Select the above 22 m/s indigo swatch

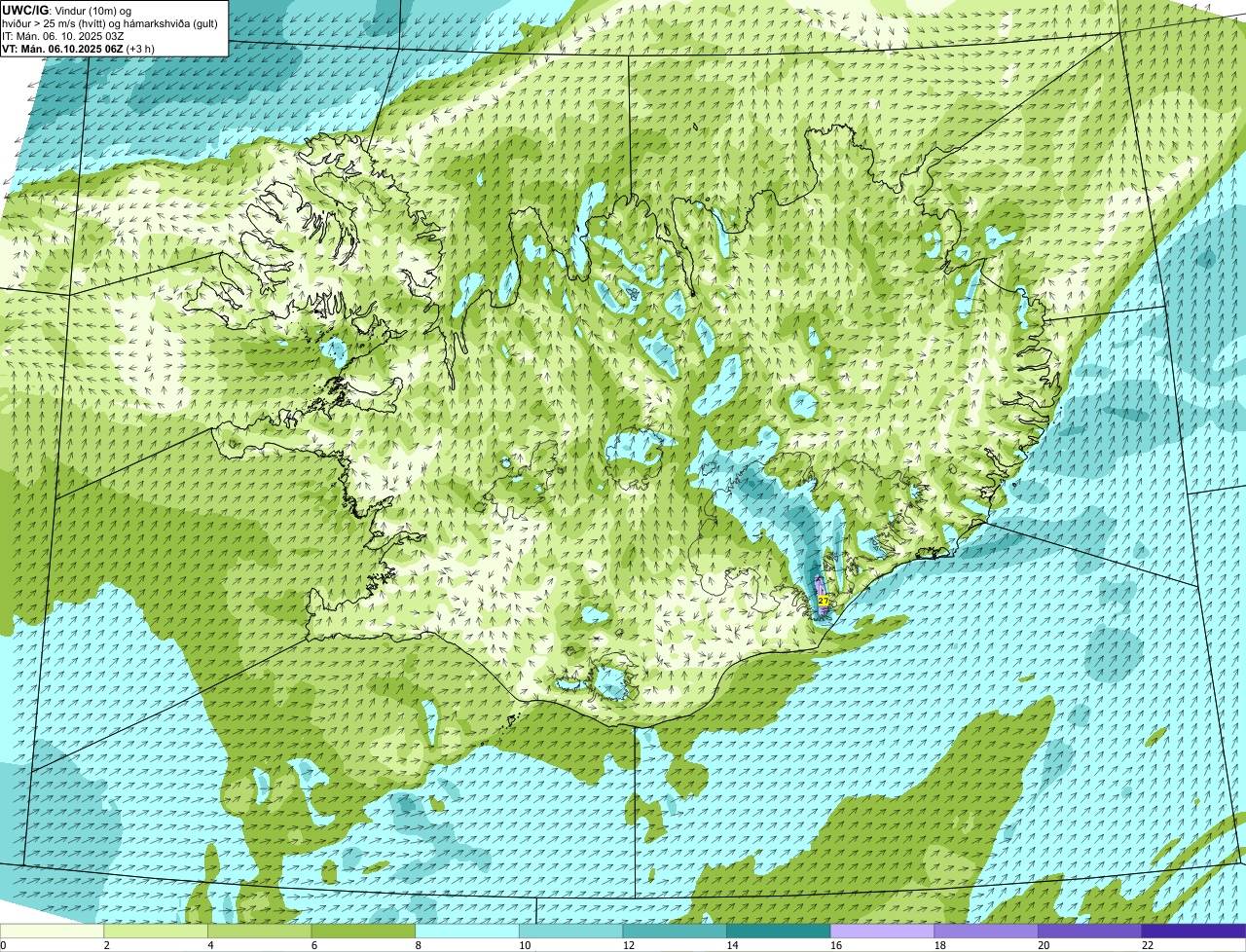click(x=1194, y=931)
